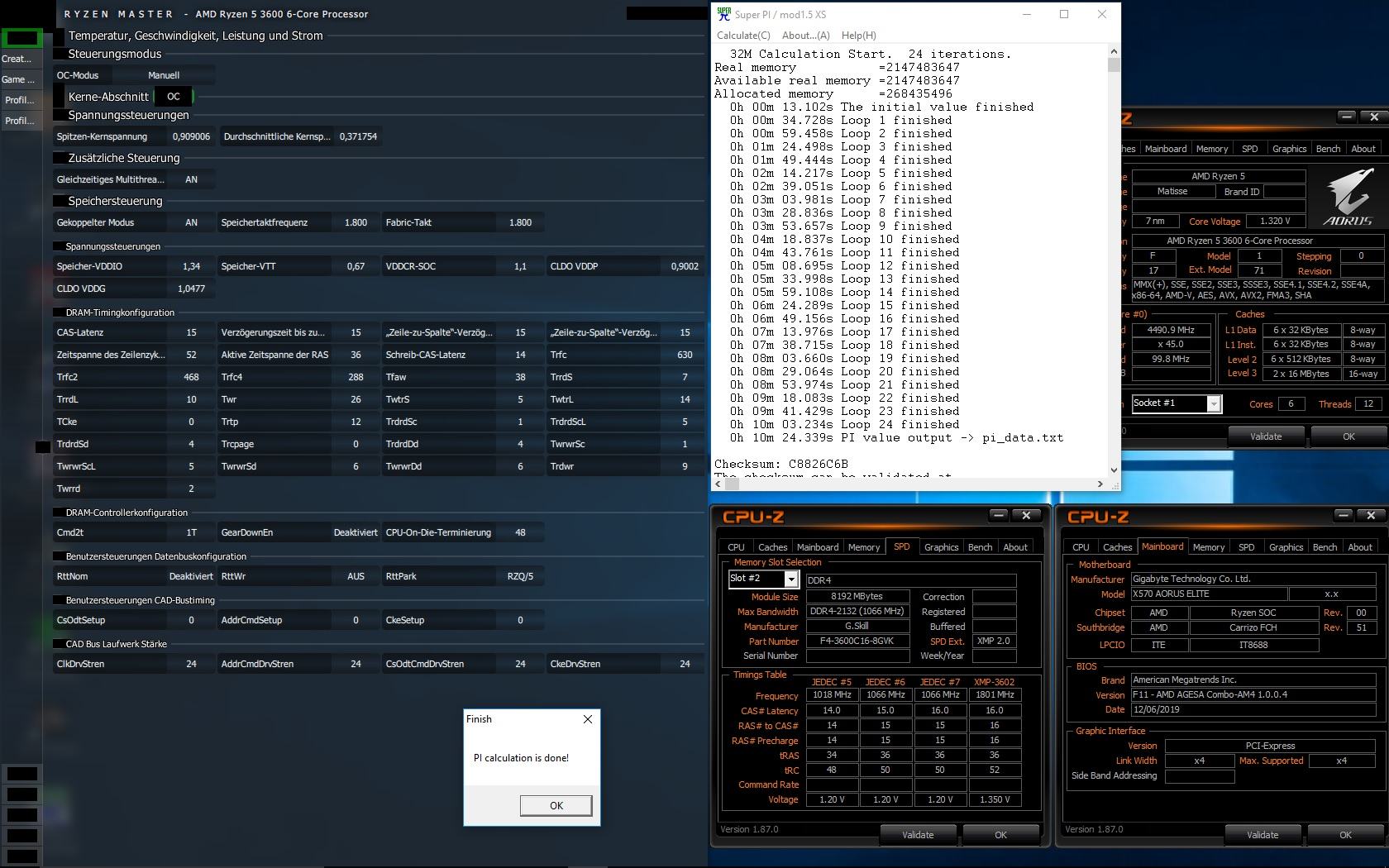This screenshot has height=868, width=1389.
Task: Open the CPU tab in the CPU-Z Mainboard window
Action: [1081, 547]
